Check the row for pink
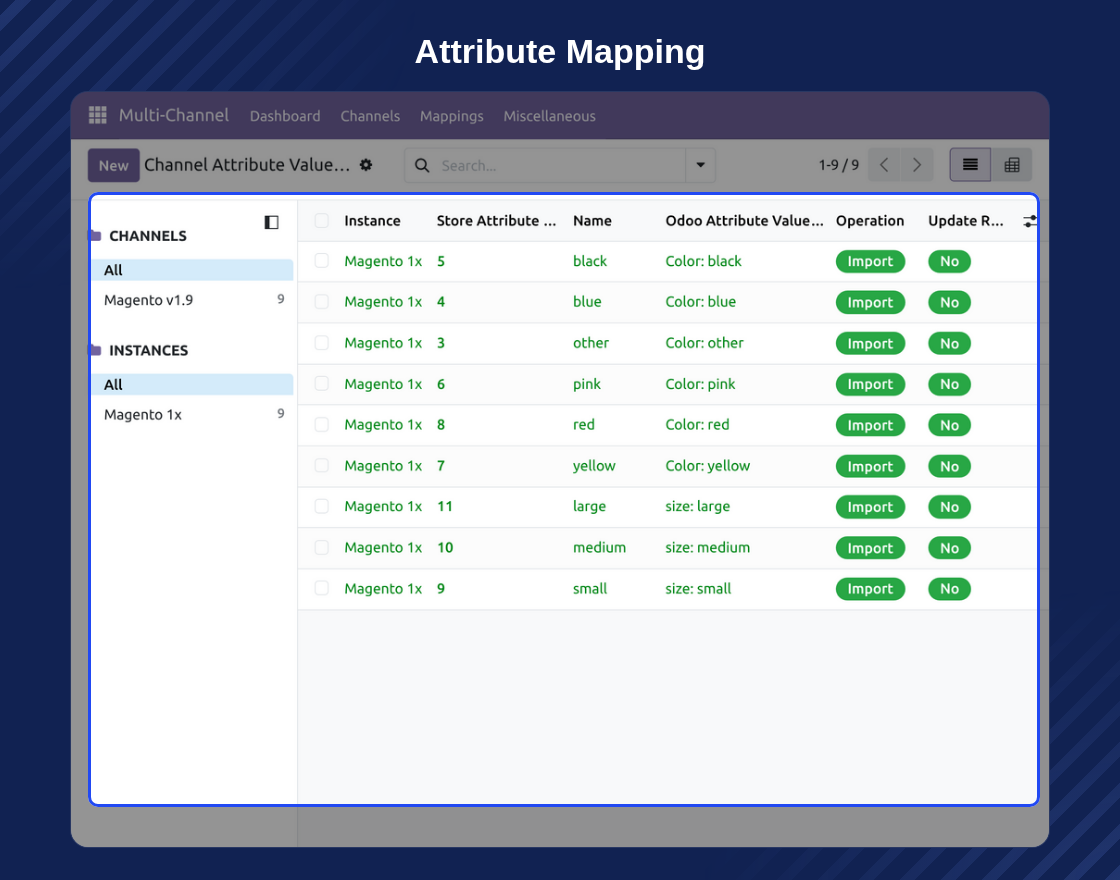 click(321, 384)
